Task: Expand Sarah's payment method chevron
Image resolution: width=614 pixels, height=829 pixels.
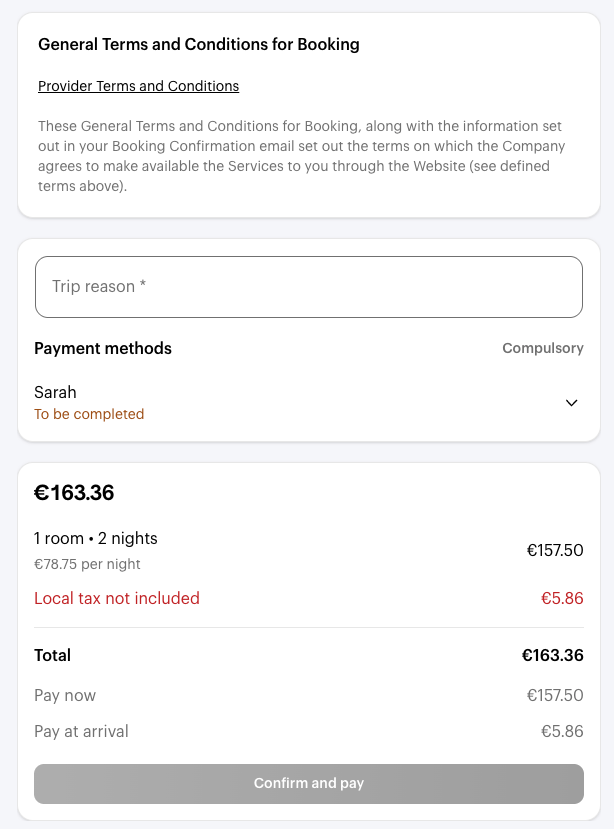Action: [x=571, y=403]
